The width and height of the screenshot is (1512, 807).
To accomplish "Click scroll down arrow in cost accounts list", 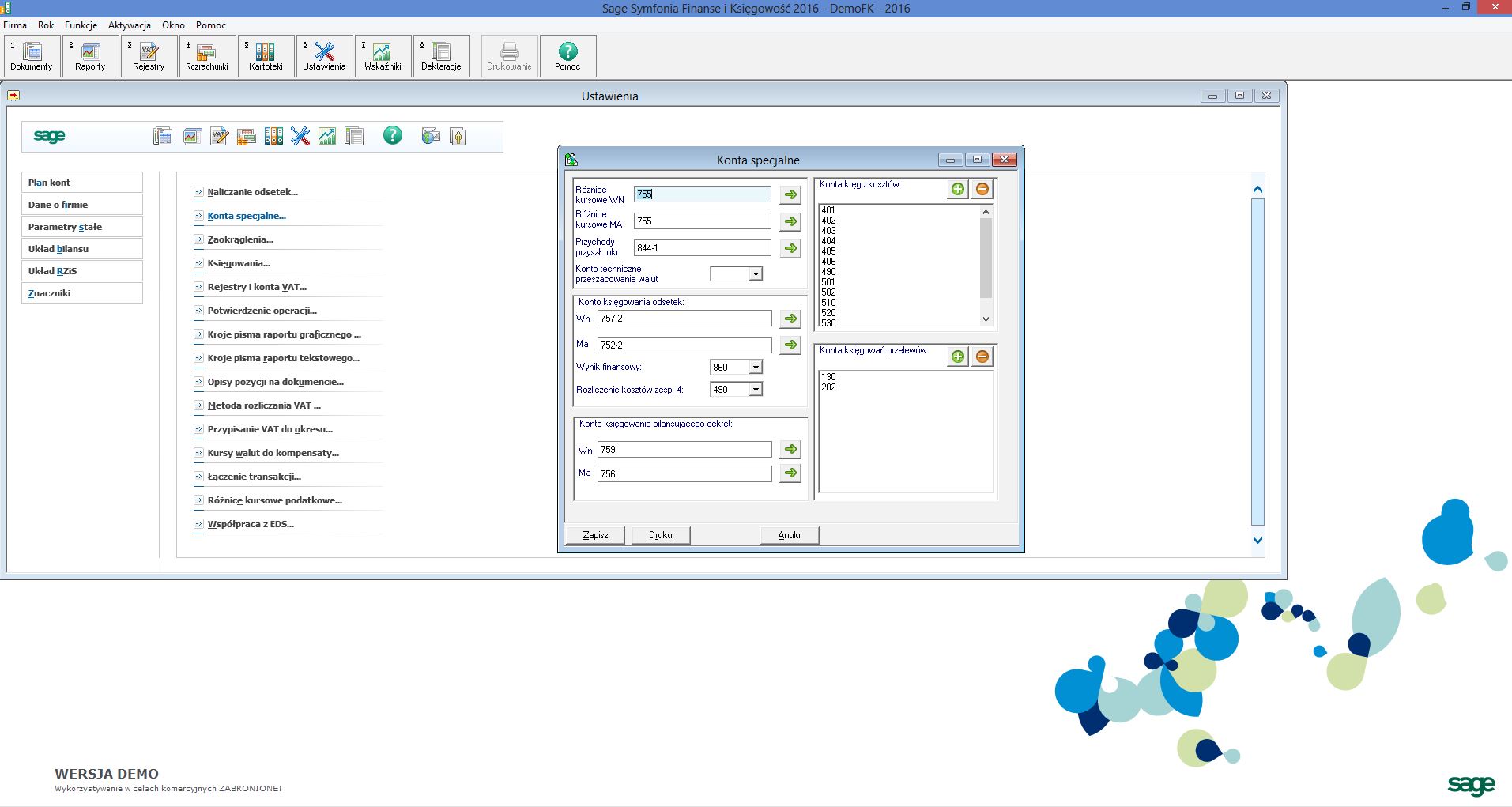I will pos(986,319).
